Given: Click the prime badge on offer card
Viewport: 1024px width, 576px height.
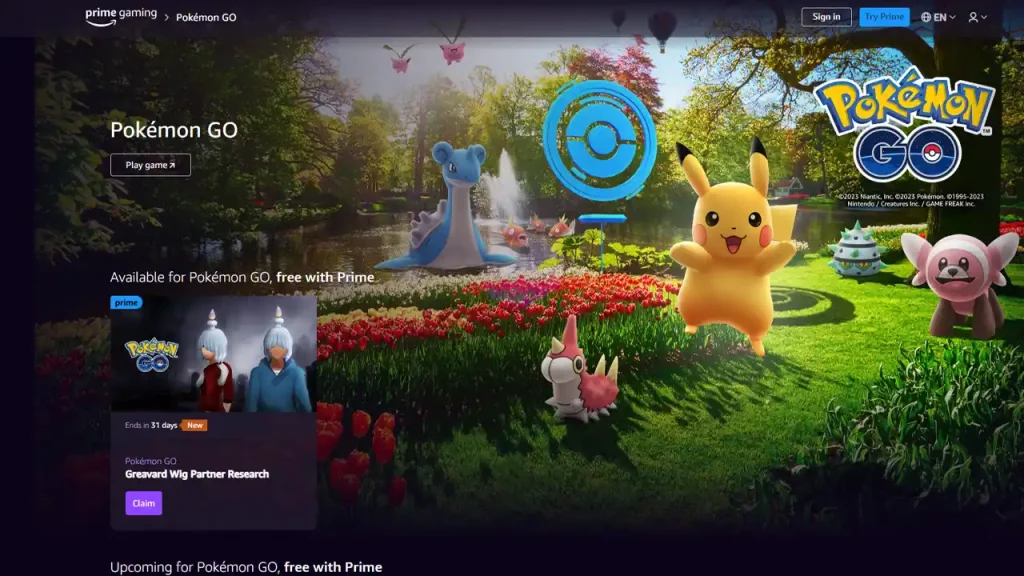Looking at the screenshot, I should tap(126, 302).
